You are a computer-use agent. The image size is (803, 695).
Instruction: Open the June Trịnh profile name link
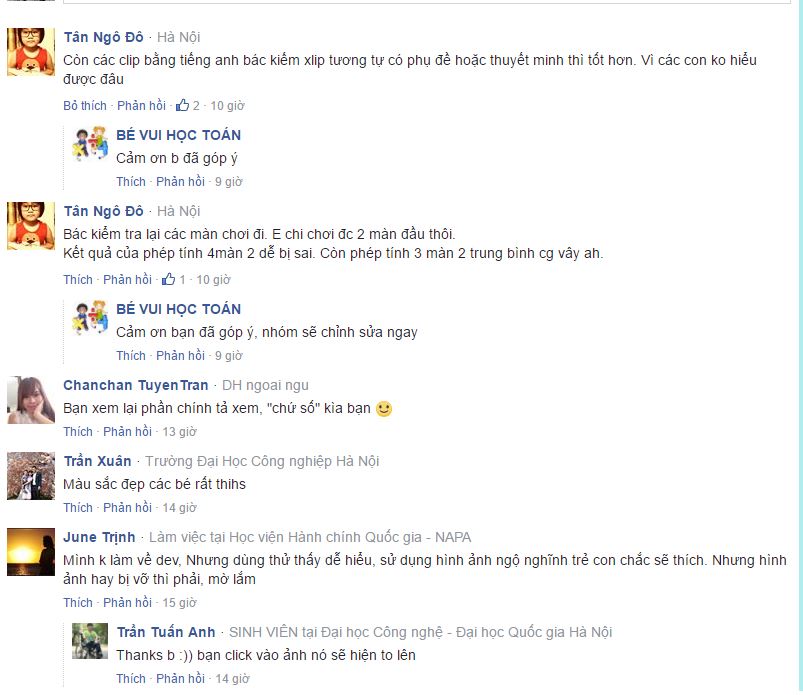click(99, 537)
